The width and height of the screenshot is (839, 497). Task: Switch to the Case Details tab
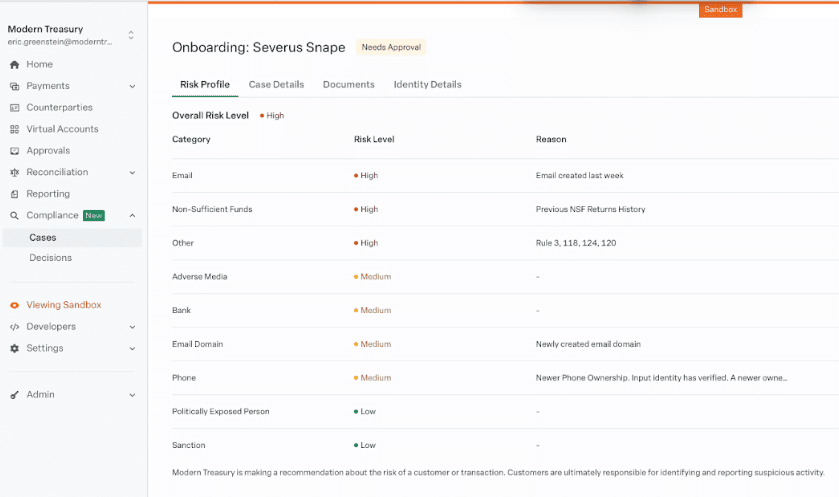(x=276, y=85)
